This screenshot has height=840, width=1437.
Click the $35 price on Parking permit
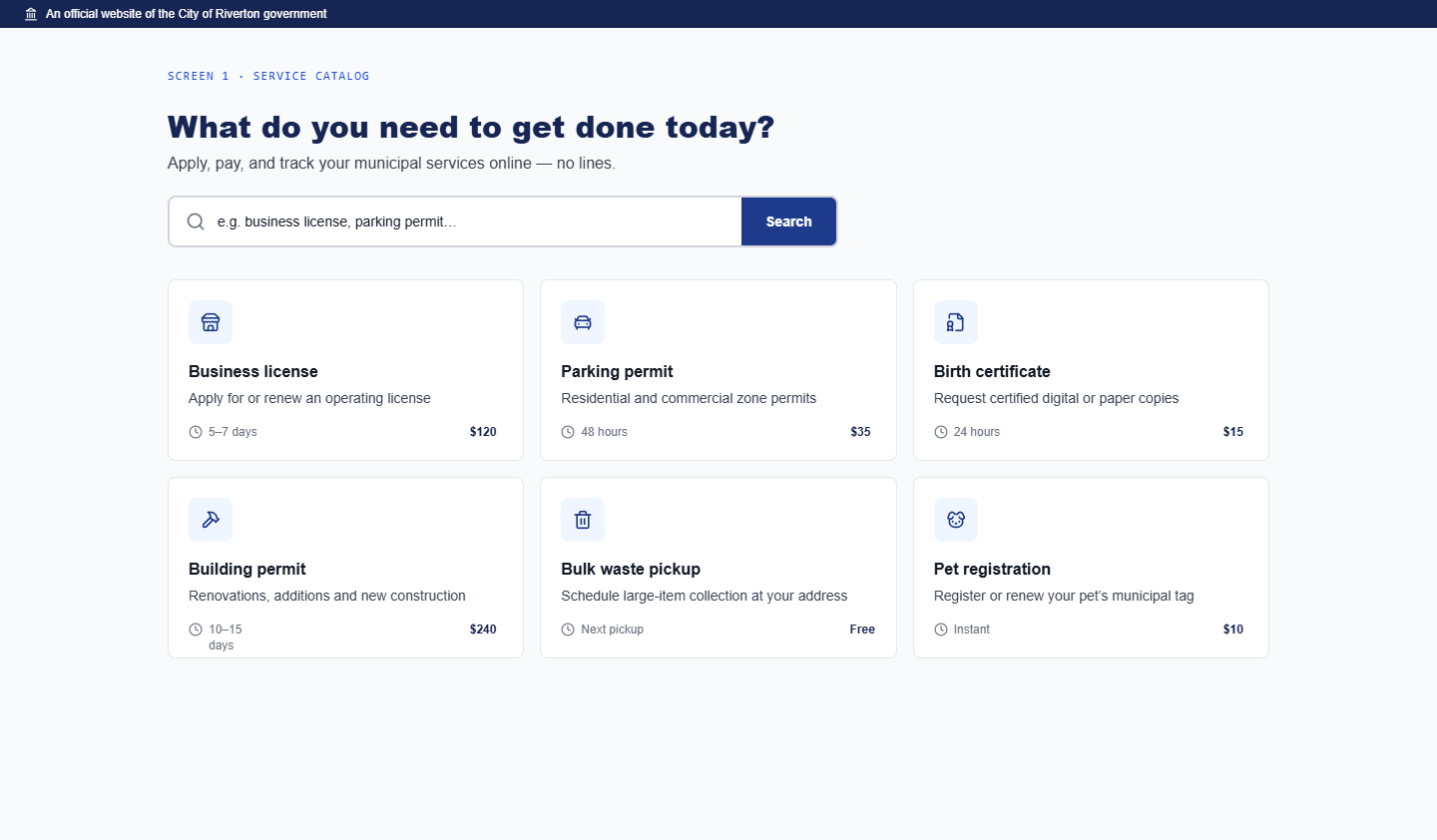(x=860, y=432)
